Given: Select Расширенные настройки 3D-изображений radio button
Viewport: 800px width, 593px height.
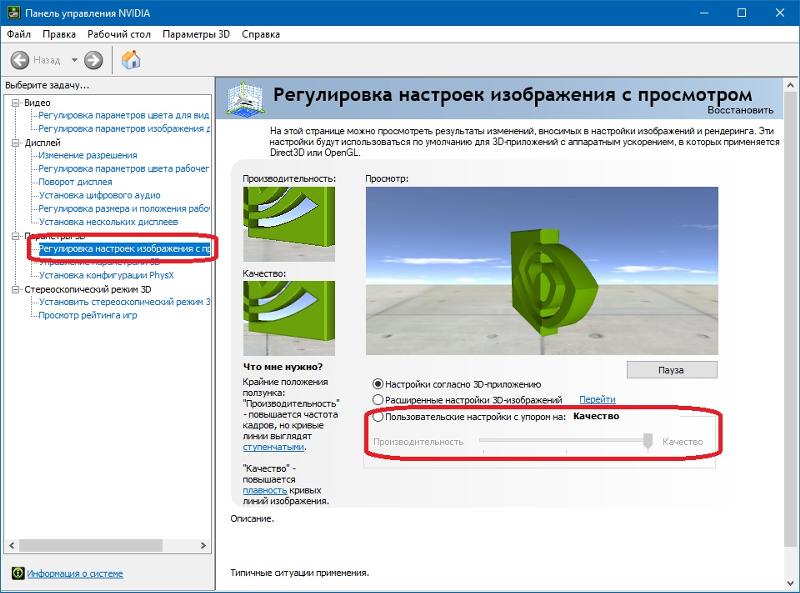Looking at the screenshot, I should coord(378,400).
